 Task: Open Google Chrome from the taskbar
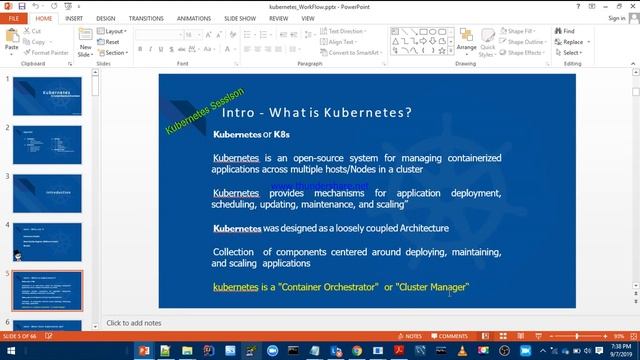pyautogui.click(x=357, y=351)
